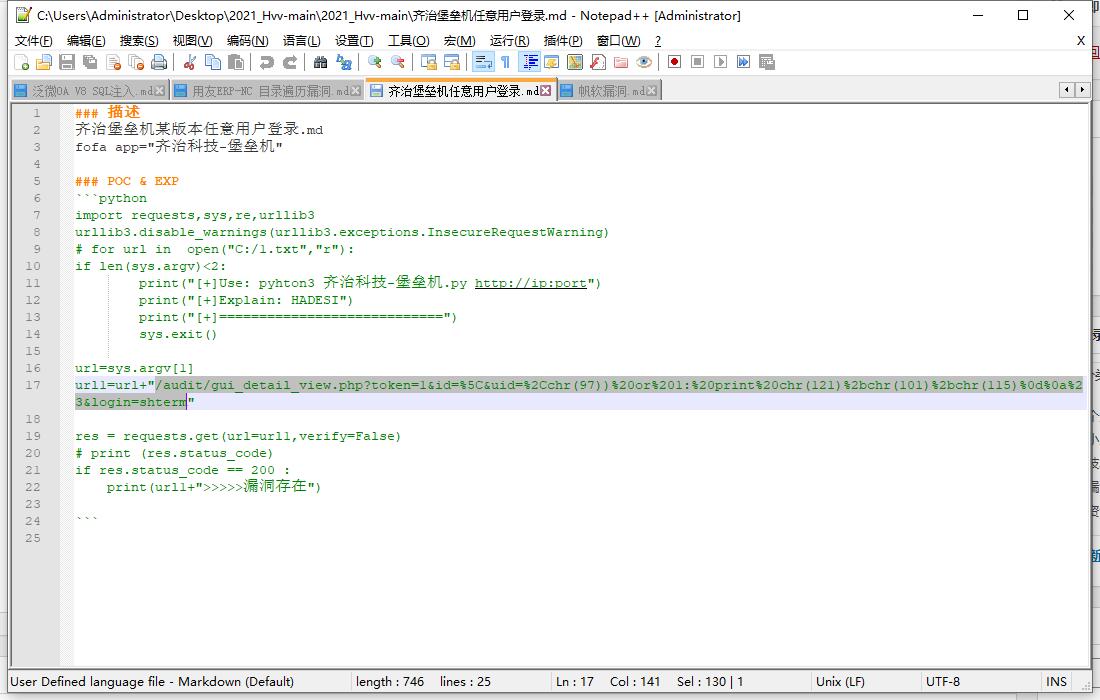Close the 齐治堡垒机任意用户登录.md tab
Screen dimensions: 1100x700
tap(546, 90)
